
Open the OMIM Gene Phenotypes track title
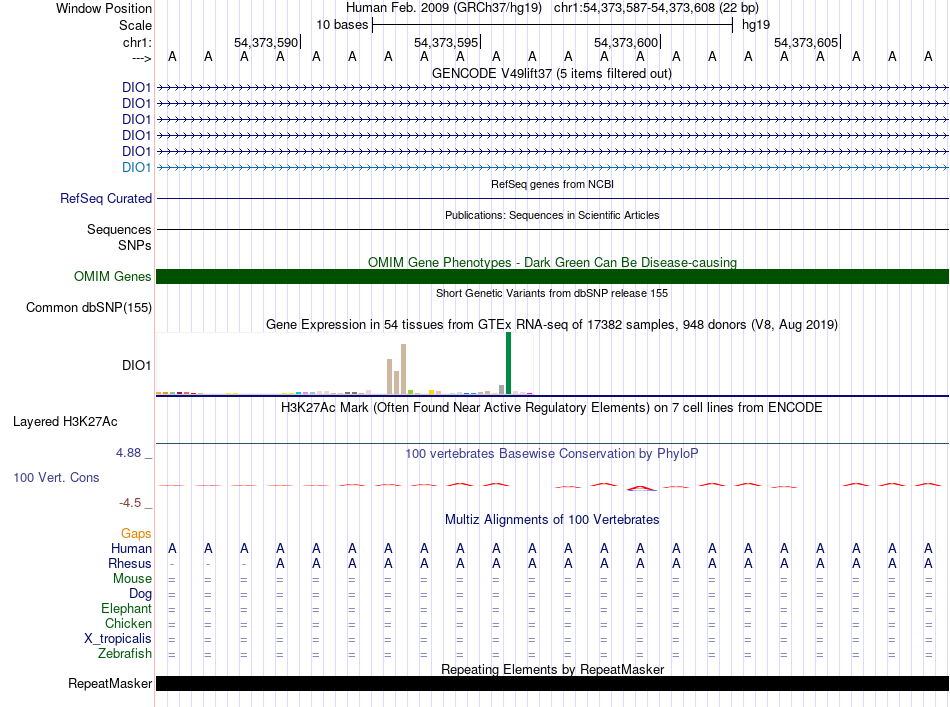[552, 262]
